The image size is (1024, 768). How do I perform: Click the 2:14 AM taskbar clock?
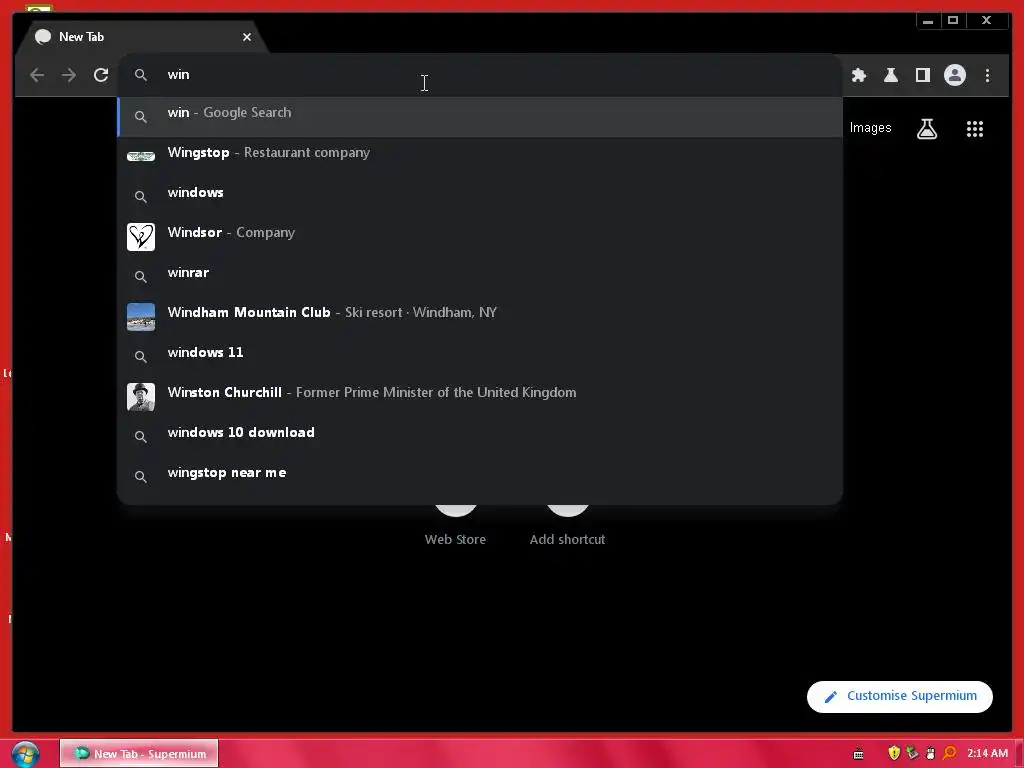[987, 754]
